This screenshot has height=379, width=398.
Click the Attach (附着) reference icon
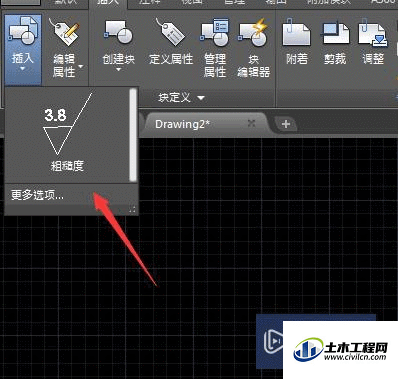(296, 33)
